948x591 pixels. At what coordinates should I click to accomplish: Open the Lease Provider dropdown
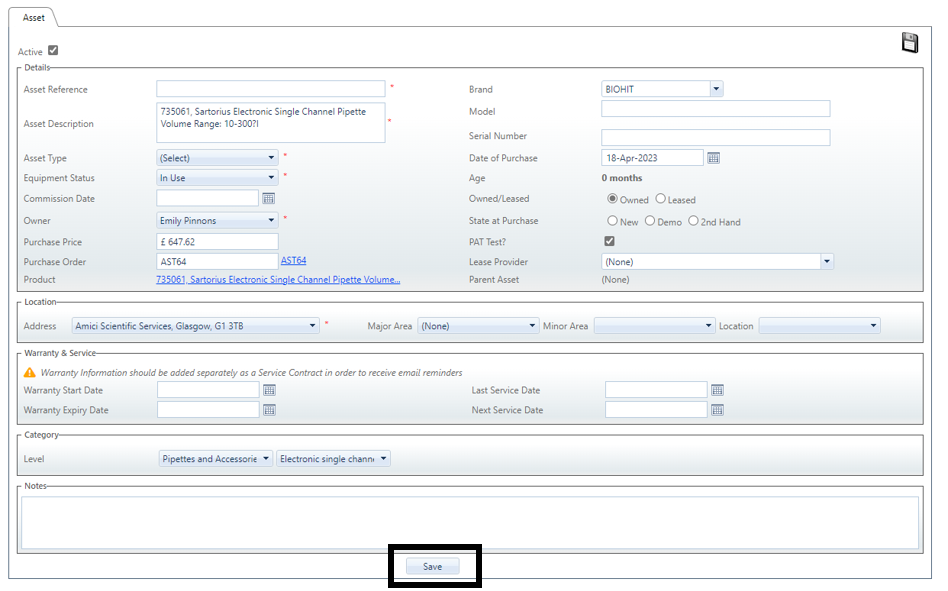(x=717, y=262)
